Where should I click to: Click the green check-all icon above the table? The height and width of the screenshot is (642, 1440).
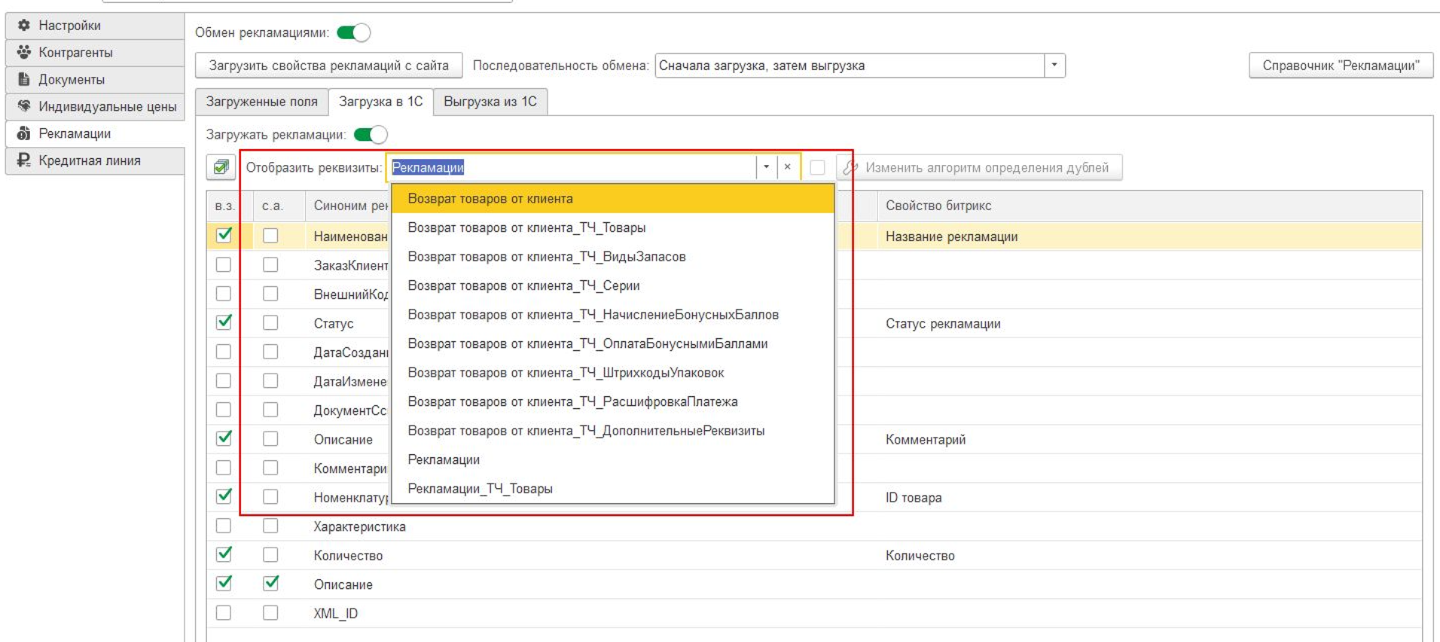220,168
